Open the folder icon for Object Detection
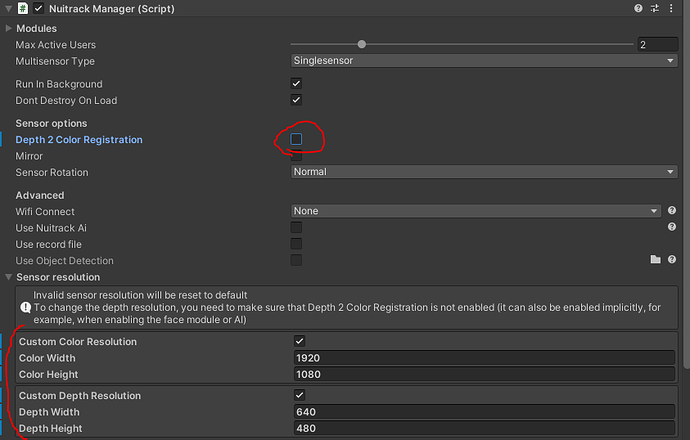The width and height of the screenshot is (690, 440). coord(655,259)
